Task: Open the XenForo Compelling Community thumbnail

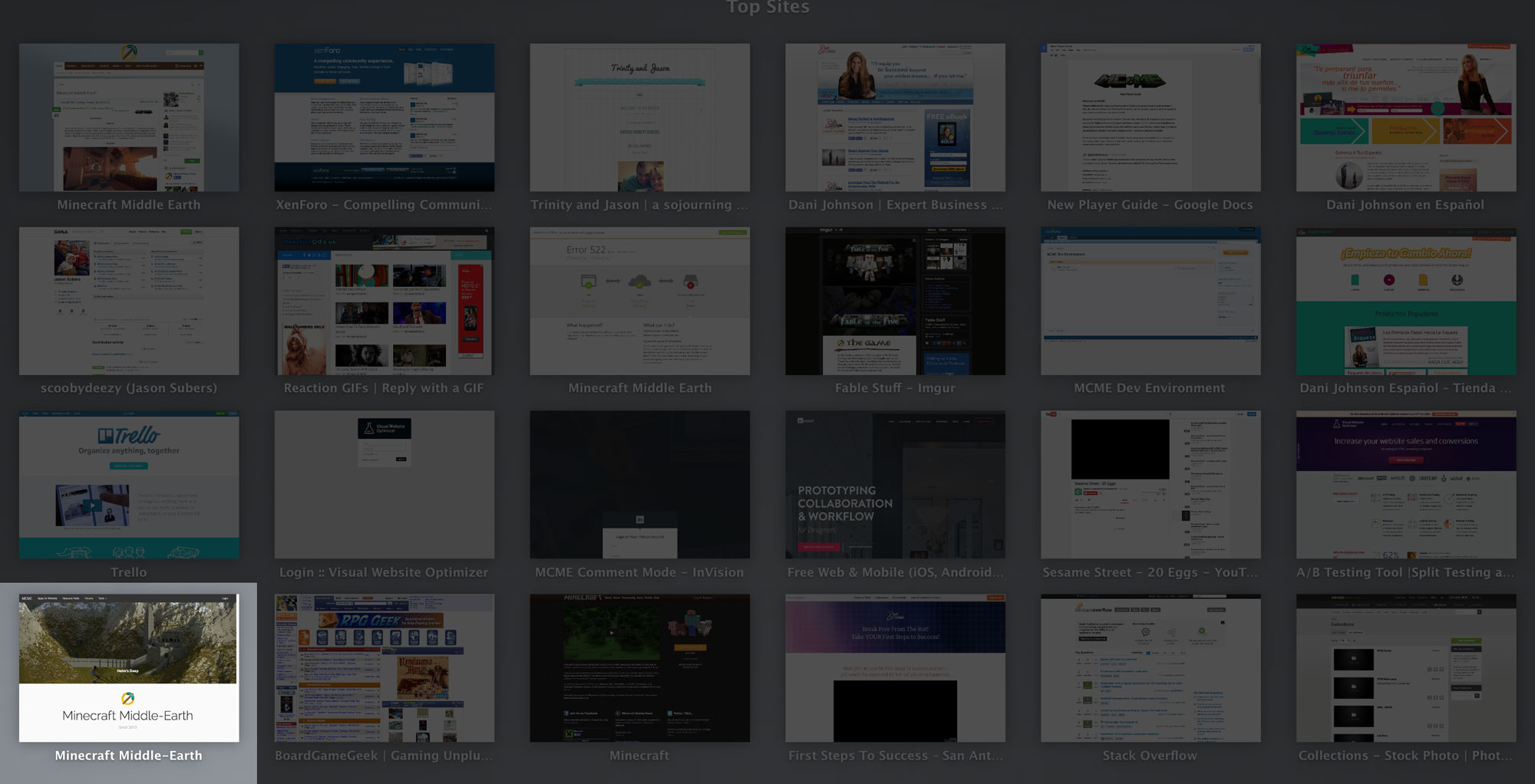Action: (x=385, y=117)
